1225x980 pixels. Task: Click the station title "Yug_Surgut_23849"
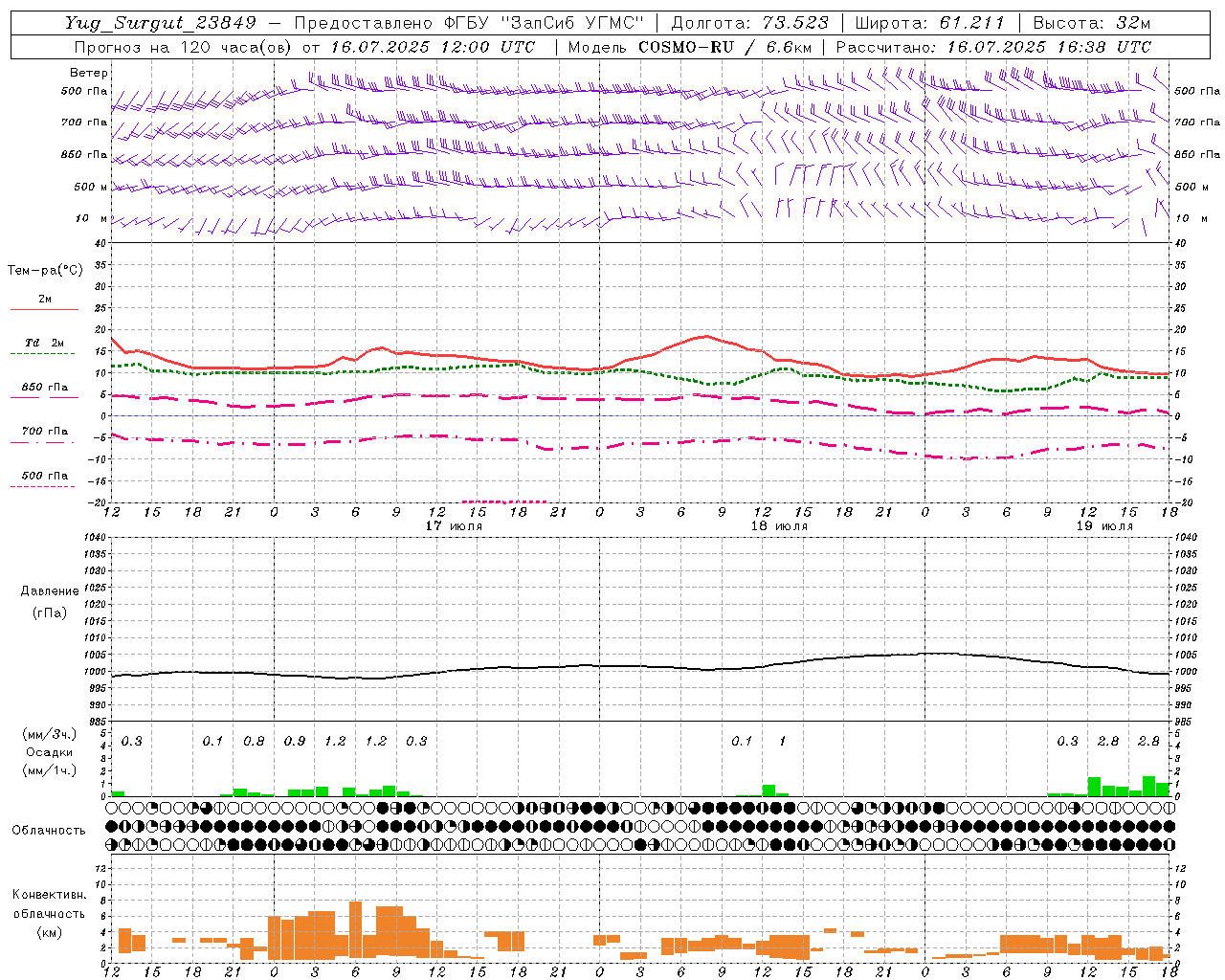161,24
